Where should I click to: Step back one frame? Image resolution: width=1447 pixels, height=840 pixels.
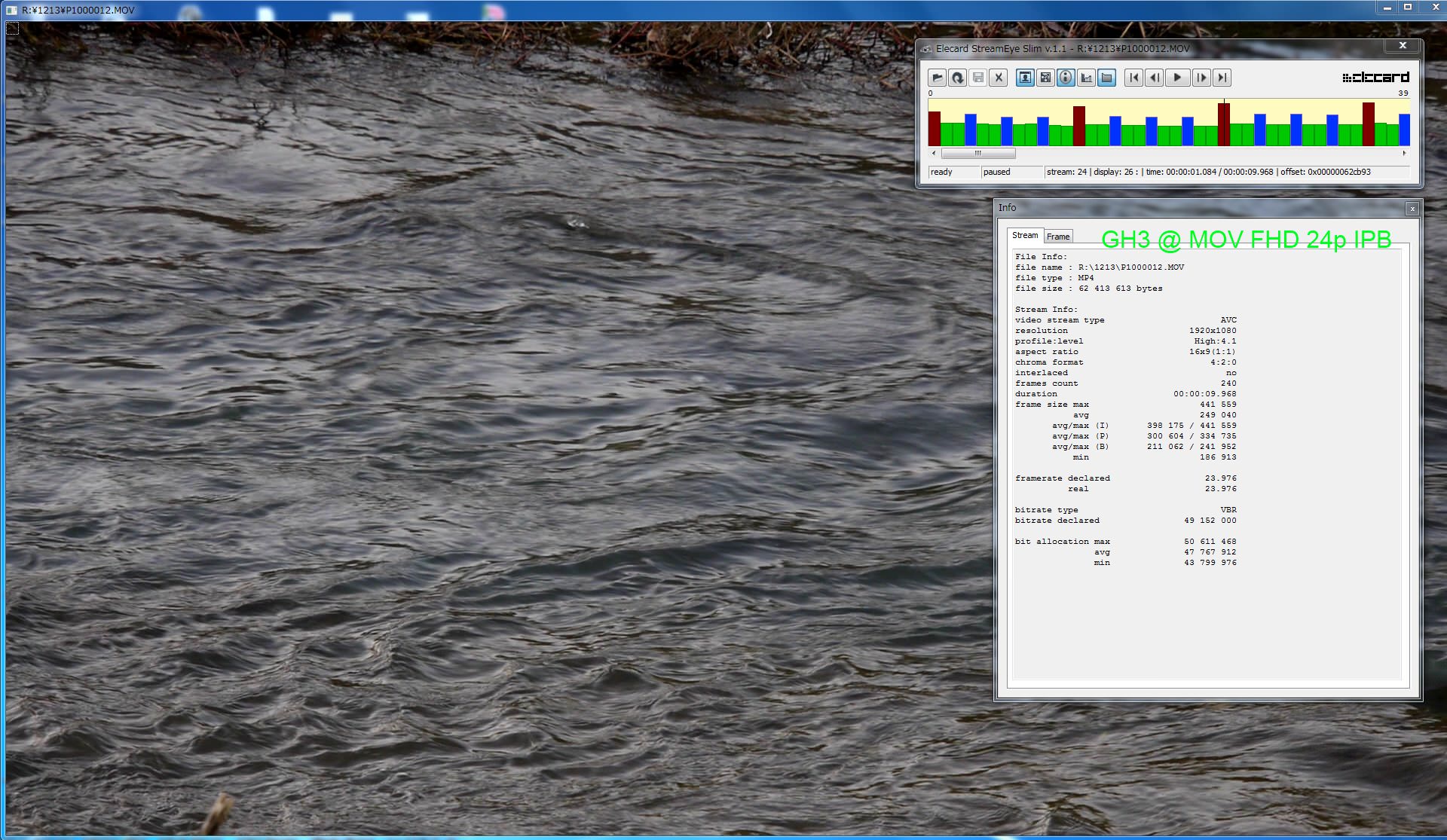(1154, 78)
